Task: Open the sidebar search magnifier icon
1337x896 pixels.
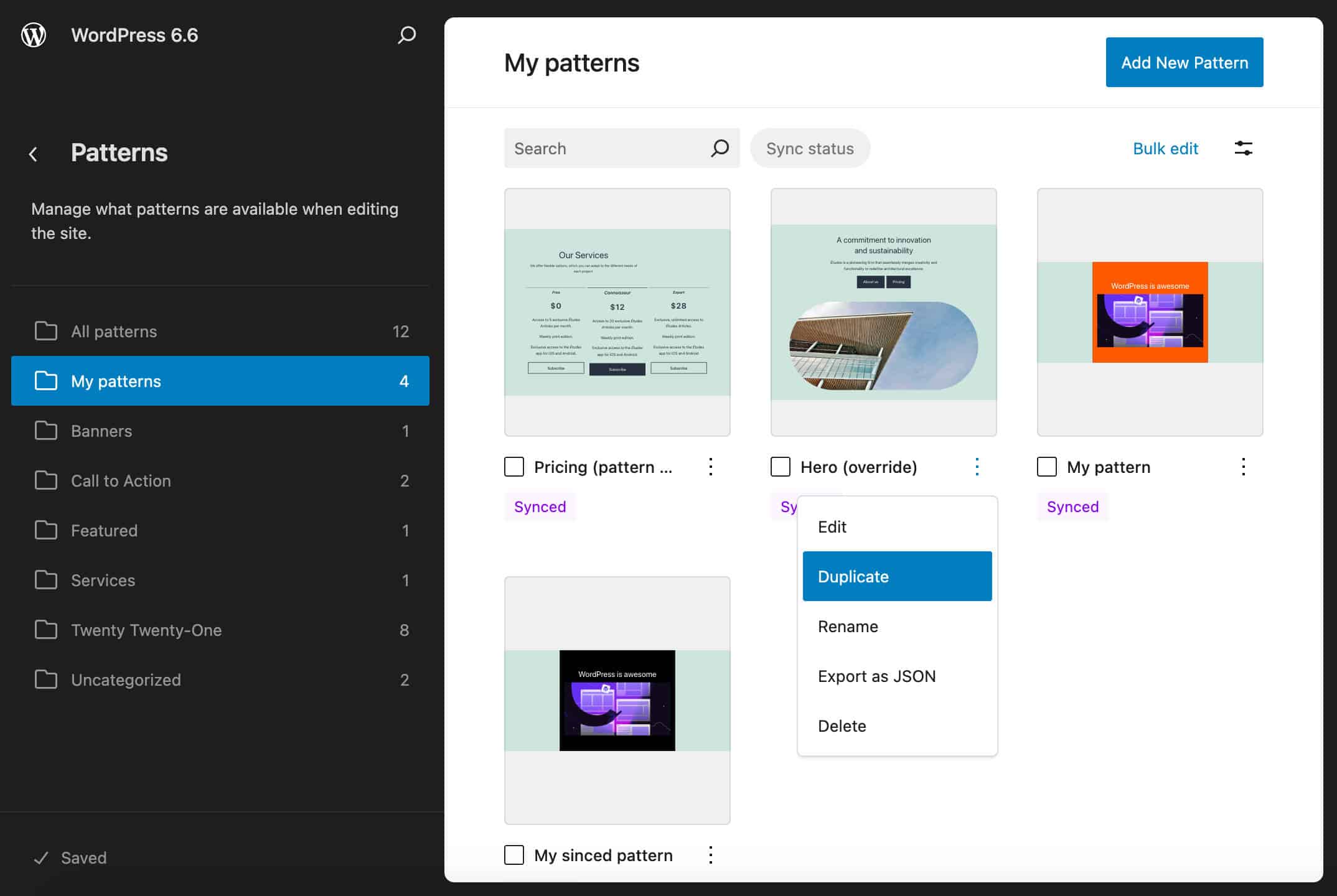Action: point(406,35)
